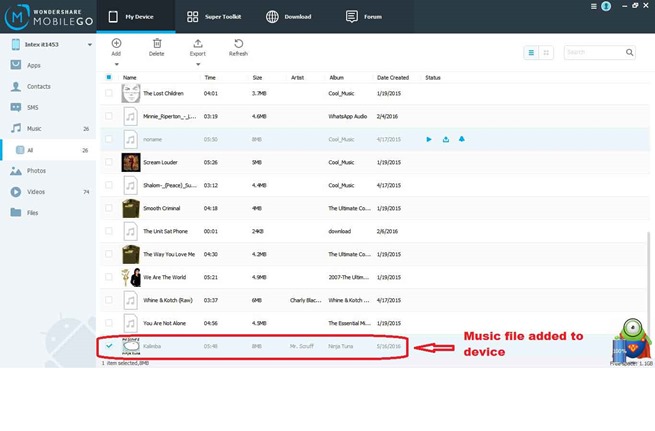This screenshot has height=431, width=655.
Task: Sort by the Date Created column header
Action: pyautogui.click(x=393, y=78)
